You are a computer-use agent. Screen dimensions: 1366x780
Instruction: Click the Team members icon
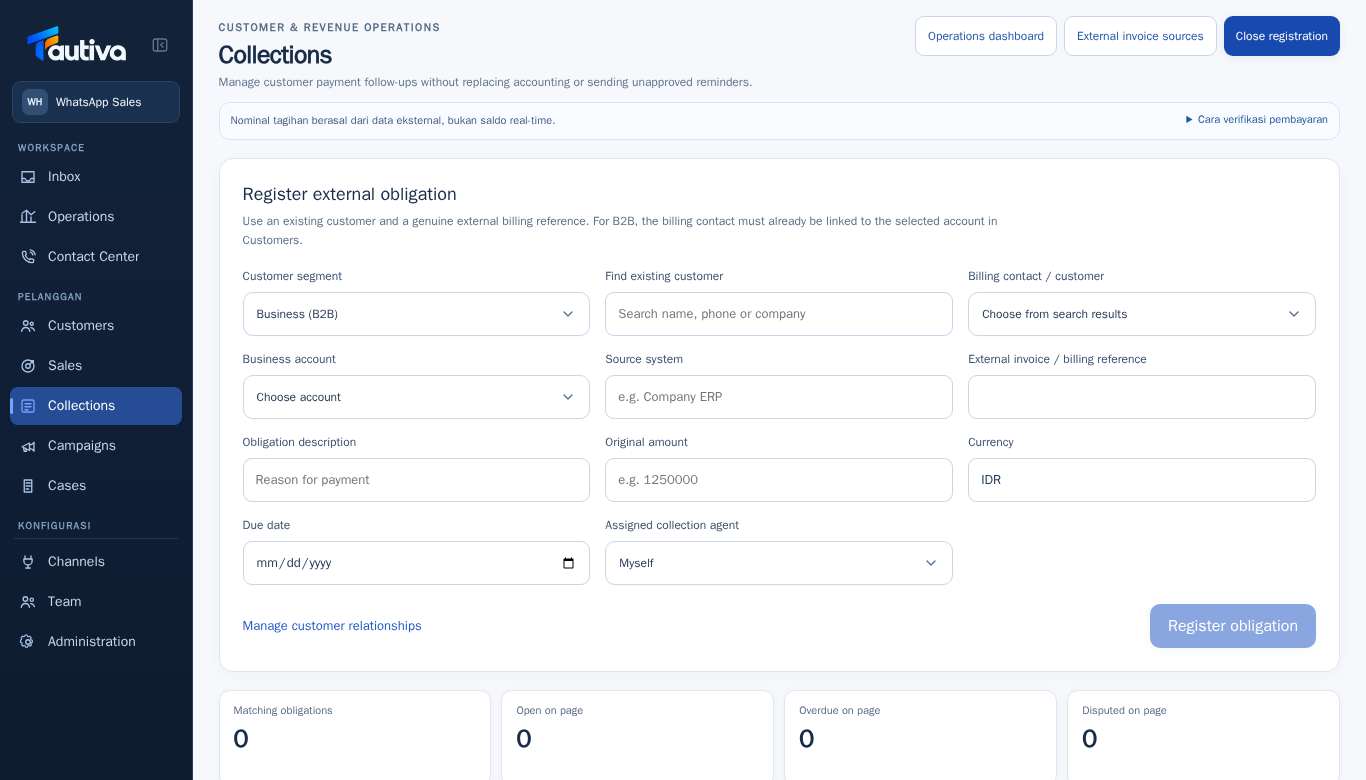tap(28, 602)
